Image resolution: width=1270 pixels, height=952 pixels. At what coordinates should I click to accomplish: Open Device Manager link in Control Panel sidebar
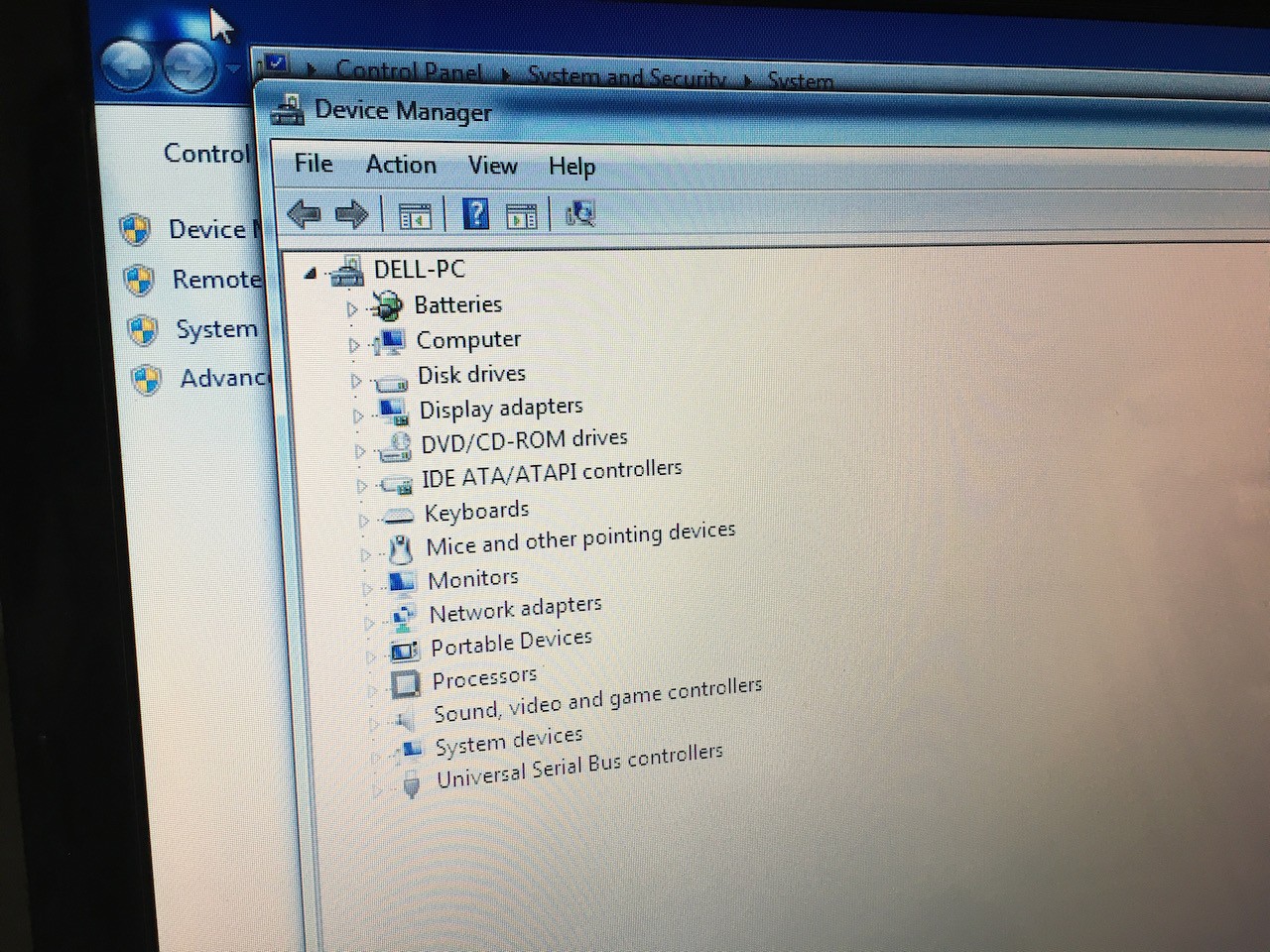tap(213, 230)
